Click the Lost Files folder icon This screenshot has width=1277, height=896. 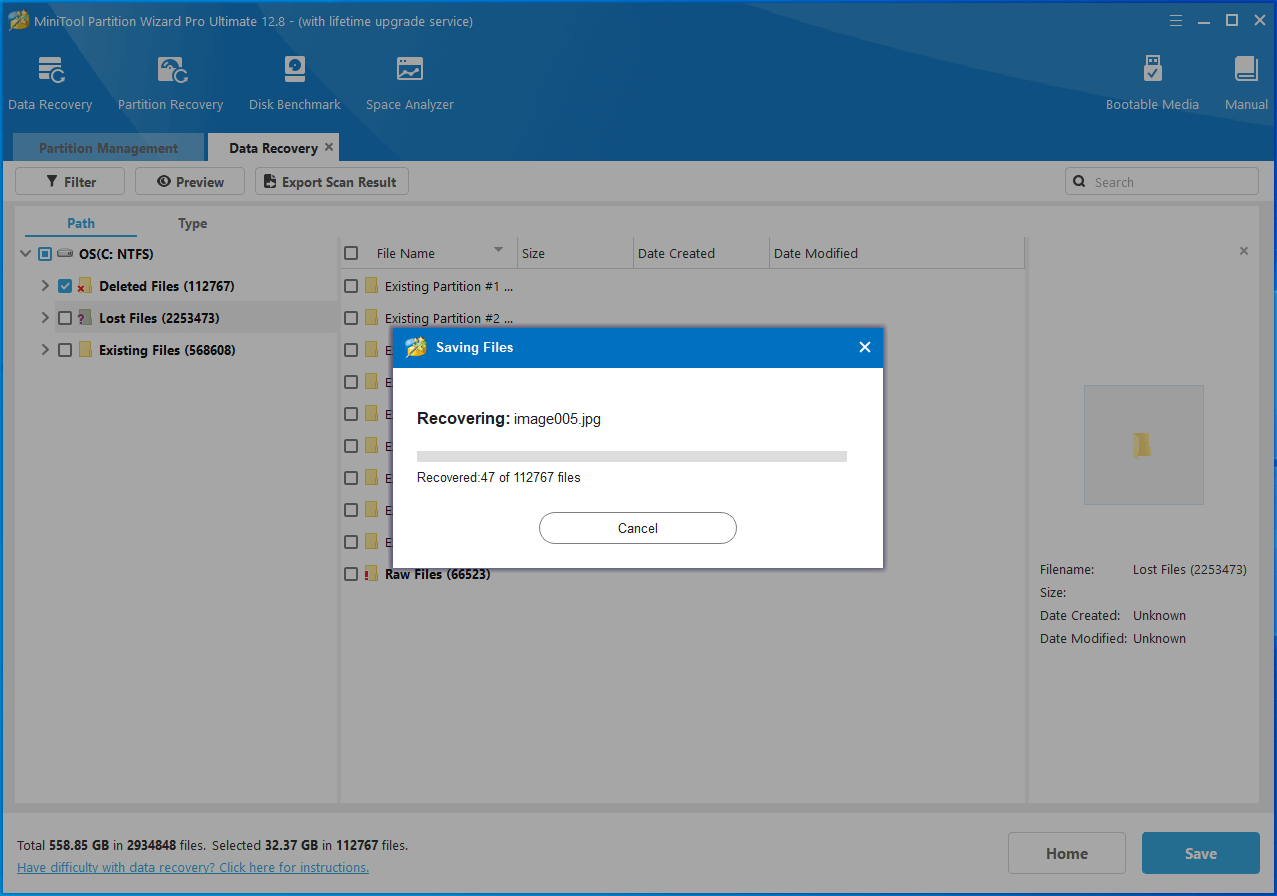point(85,318)
